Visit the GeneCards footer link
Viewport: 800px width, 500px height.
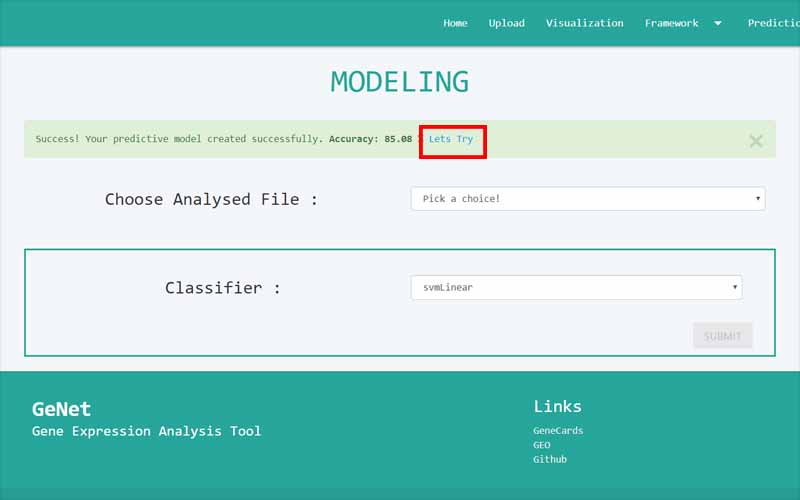pyautogui.click(x=558, y=431)
